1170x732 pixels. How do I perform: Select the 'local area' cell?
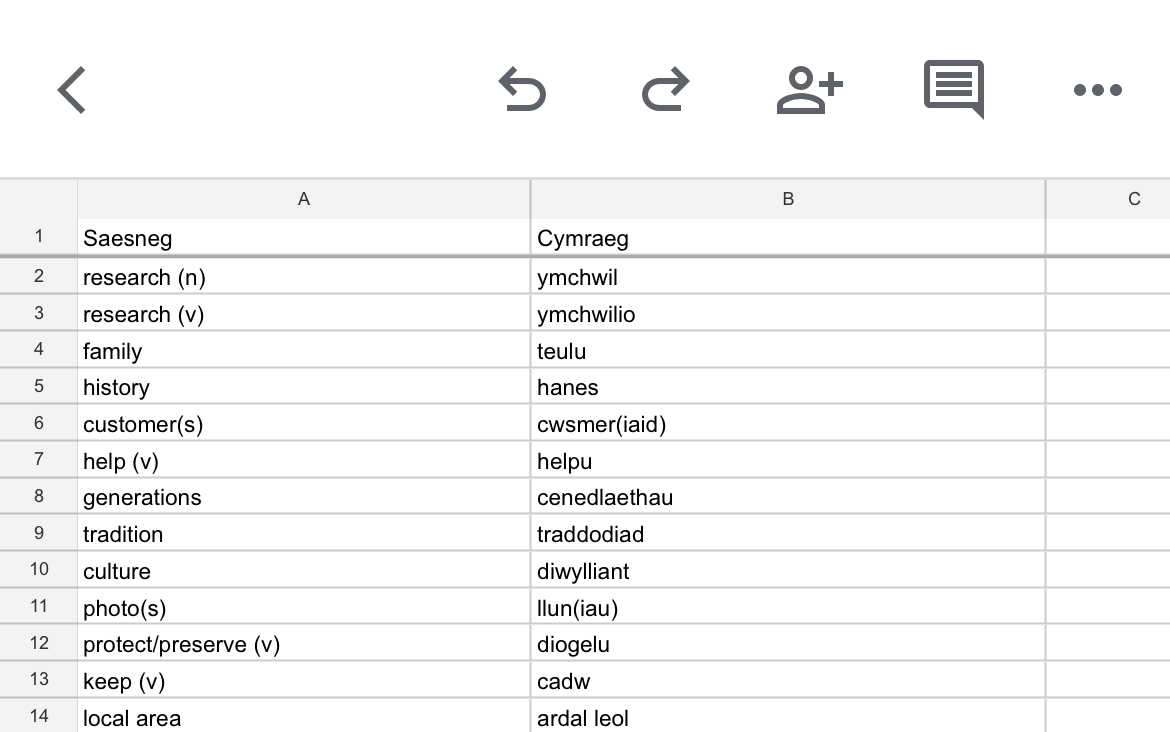coord(304,716)
